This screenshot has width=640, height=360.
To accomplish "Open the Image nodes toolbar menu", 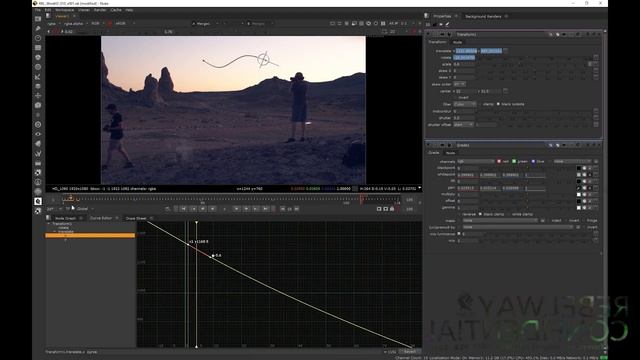I will (x=38, y=19).
